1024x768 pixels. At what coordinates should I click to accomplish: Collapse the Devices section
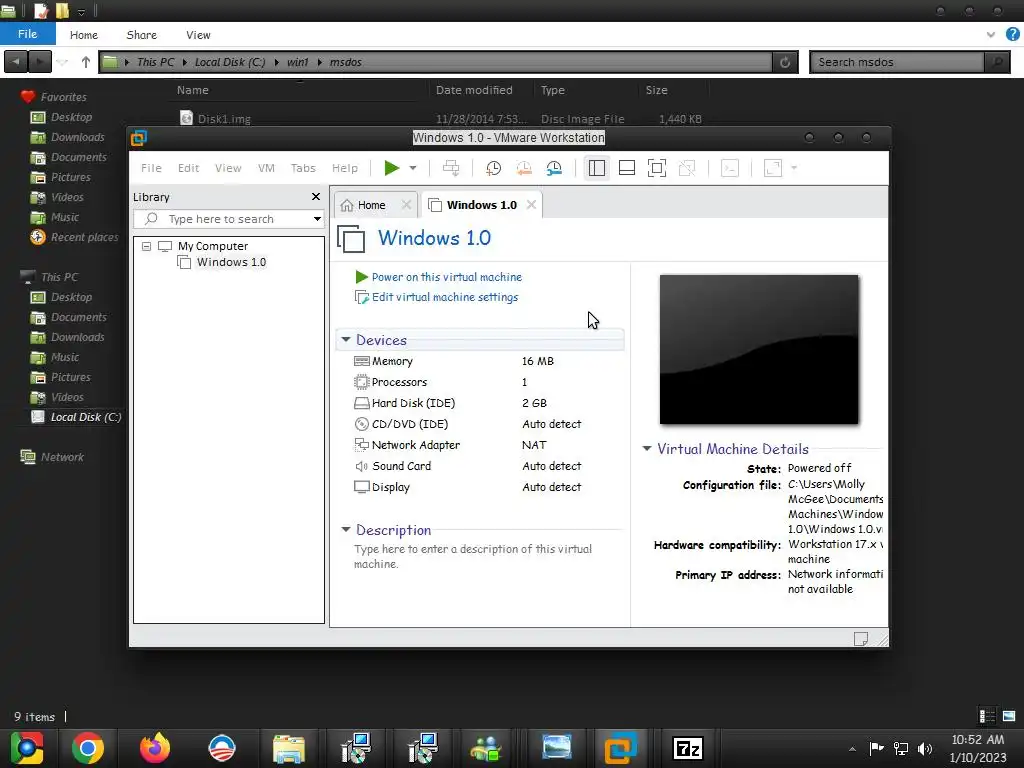346,340
